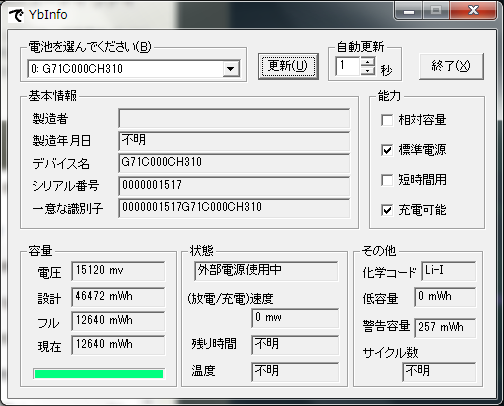Toggle the 標準電源 checkbox

point(387,150)
